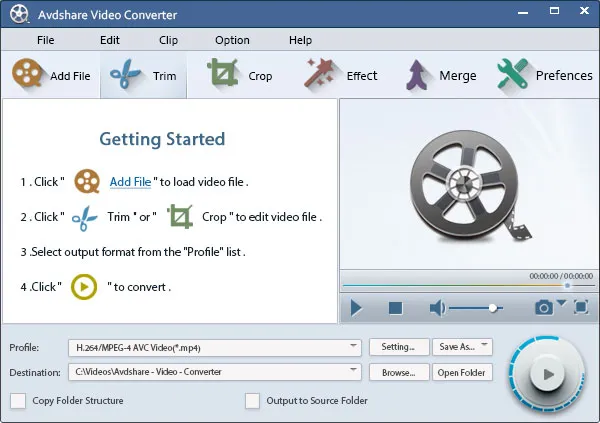
Task: Open the Effect magic wand tool
Action: (320, 75)
